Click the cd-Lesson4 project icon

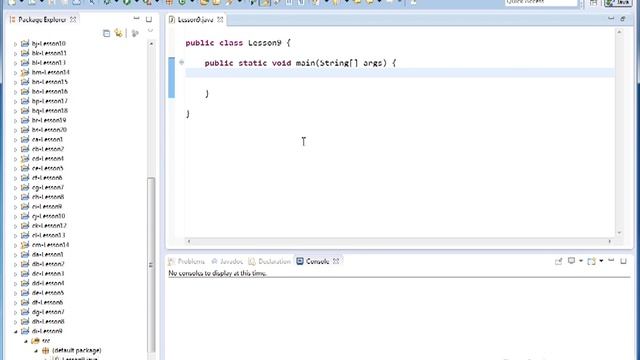[25, 158]
